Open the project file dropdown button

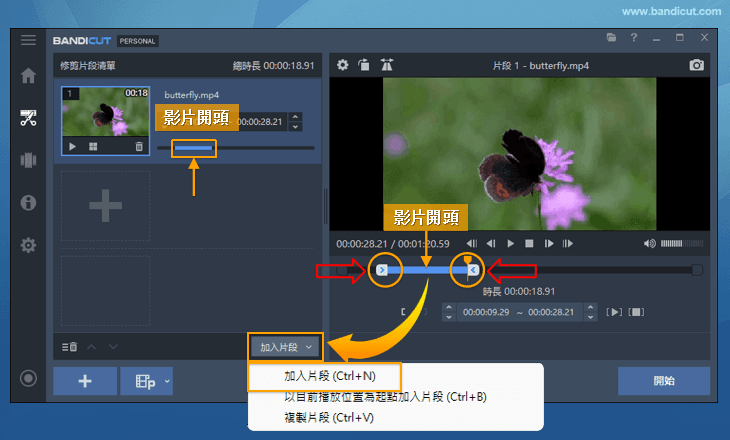[147, 381]
